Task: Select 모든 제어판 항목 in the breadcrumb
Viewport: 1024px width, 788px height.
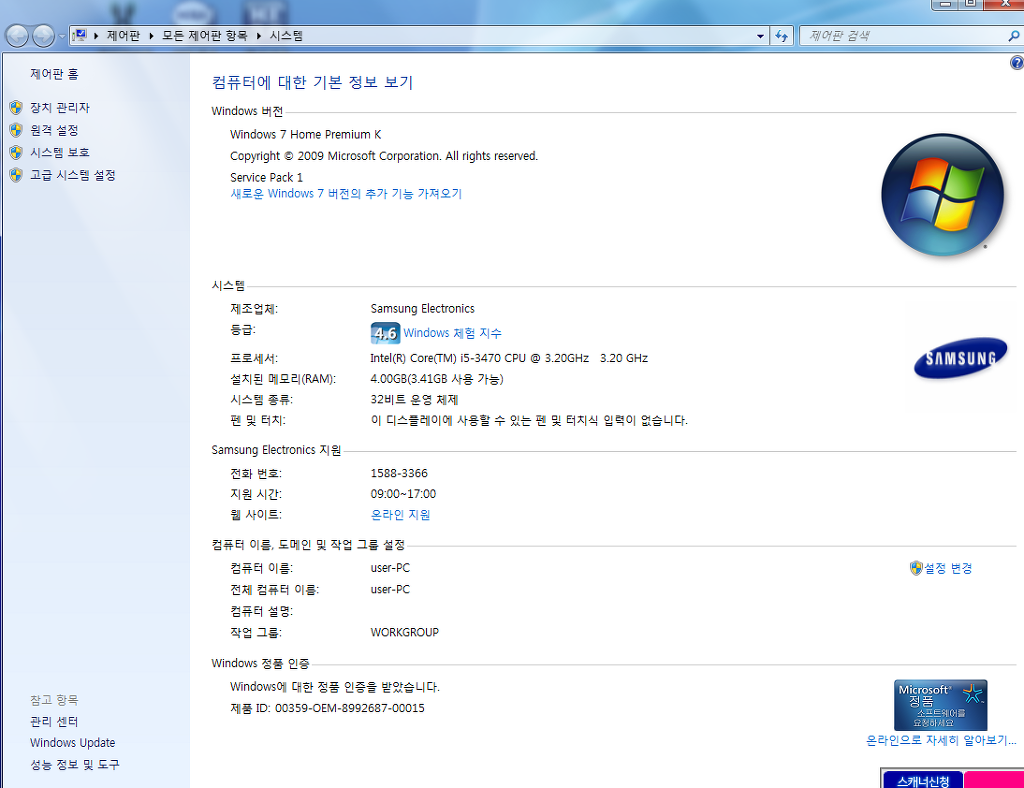Action: pyautogui.click(x=204, y=36)
